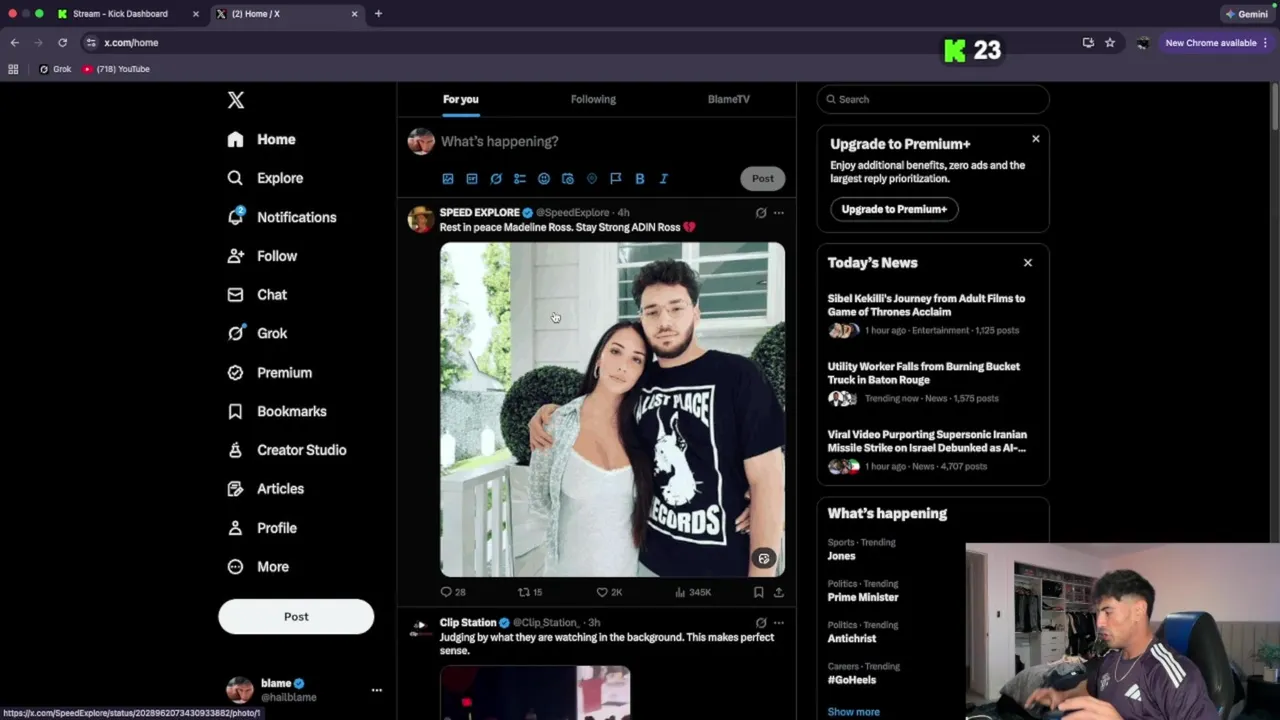
Task: Open Chat from the sidebar
Action: [x=257, y=295]
